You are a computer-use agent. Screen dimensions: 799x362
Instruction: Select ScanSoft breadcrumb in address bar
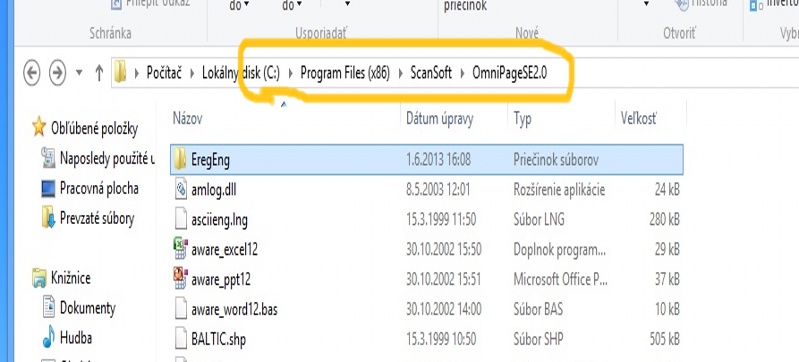pyautogui.click(x=431, y=73)
